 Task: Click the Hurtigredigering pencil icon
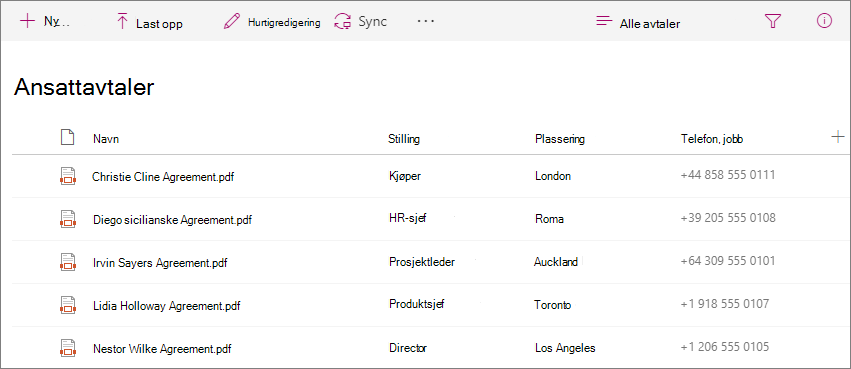(232, 22)
